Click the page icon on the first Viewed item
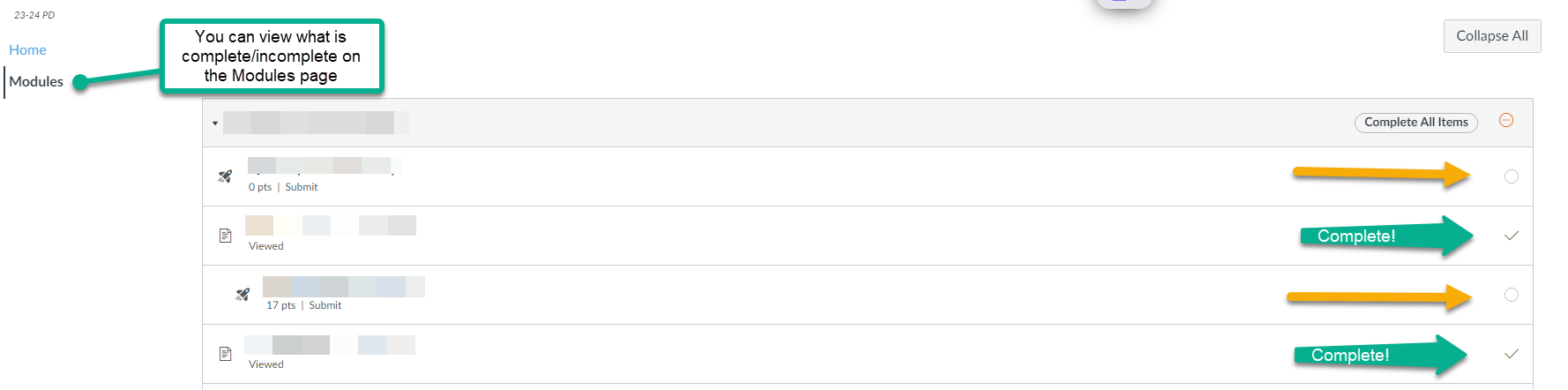 pyautogui.click(x=225, y=236)
